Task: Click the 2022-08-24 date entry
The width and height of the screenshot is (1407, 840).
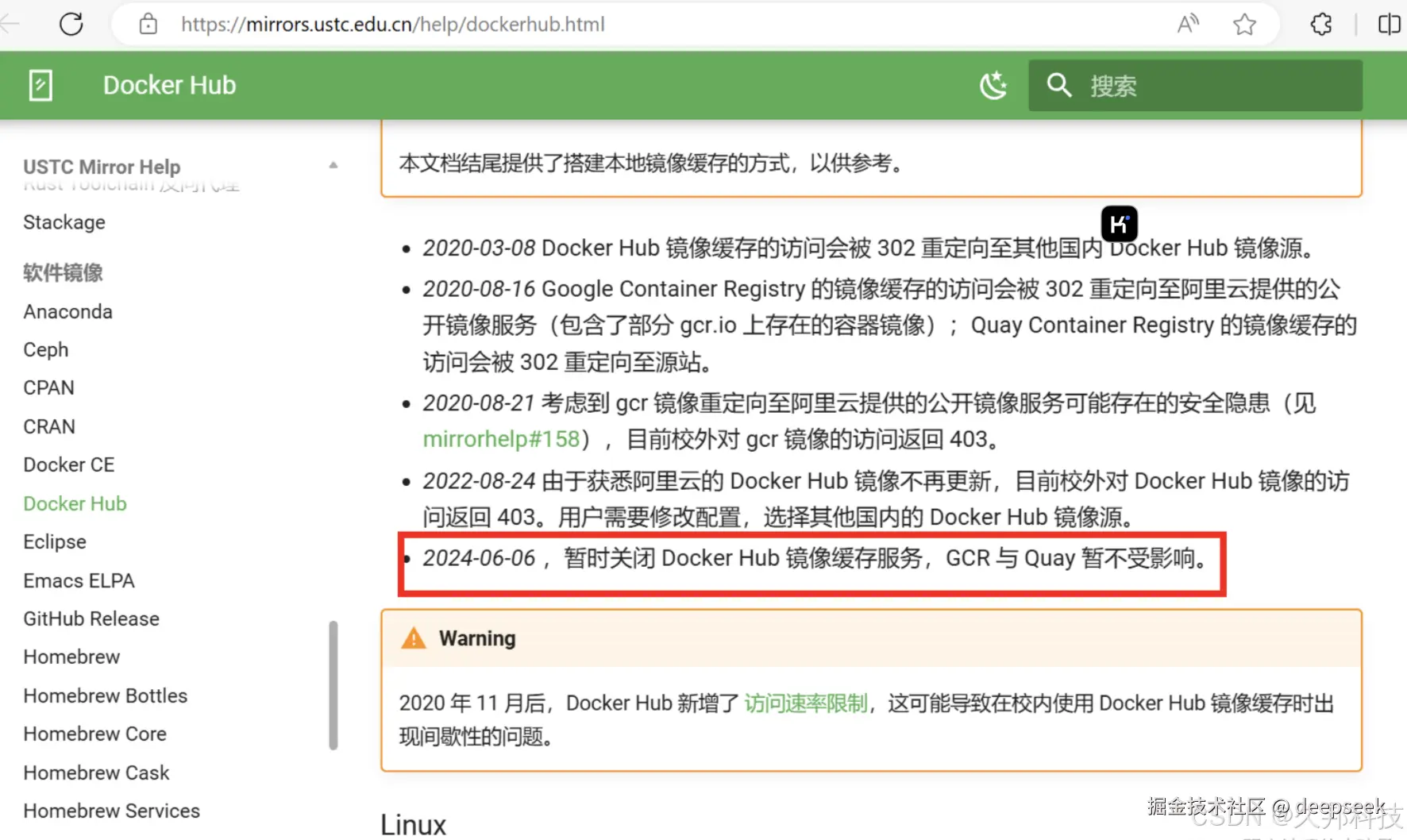Action: click(x=479, y=481)
